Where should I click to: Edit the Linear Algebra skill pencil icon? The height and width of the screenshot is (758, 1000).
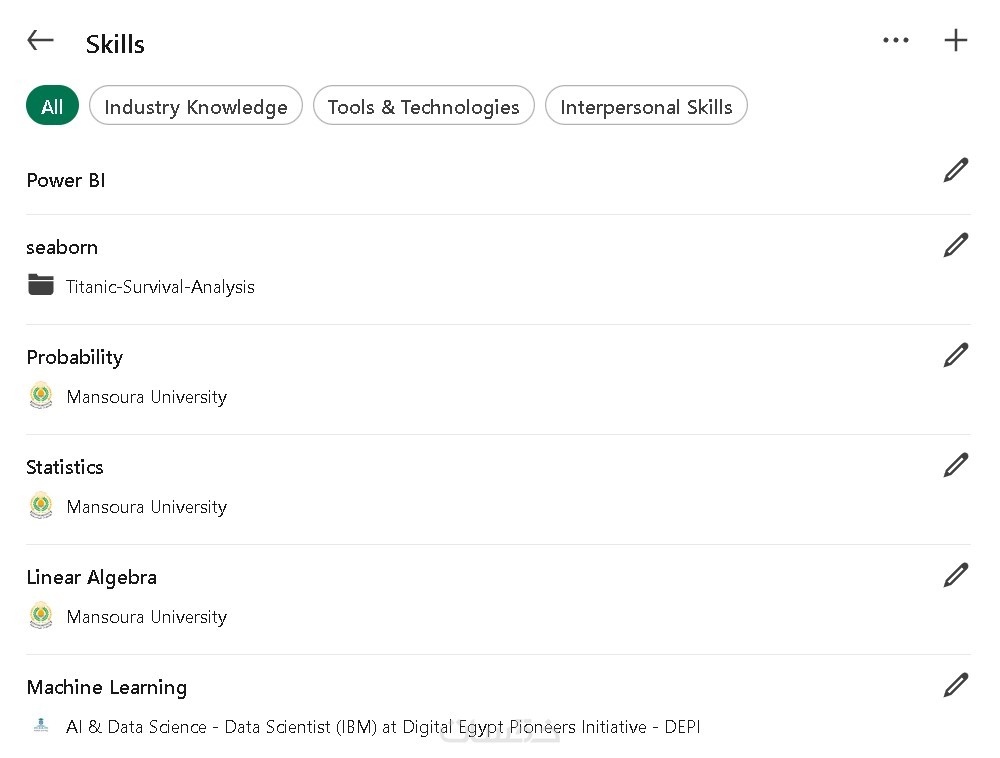956,575
